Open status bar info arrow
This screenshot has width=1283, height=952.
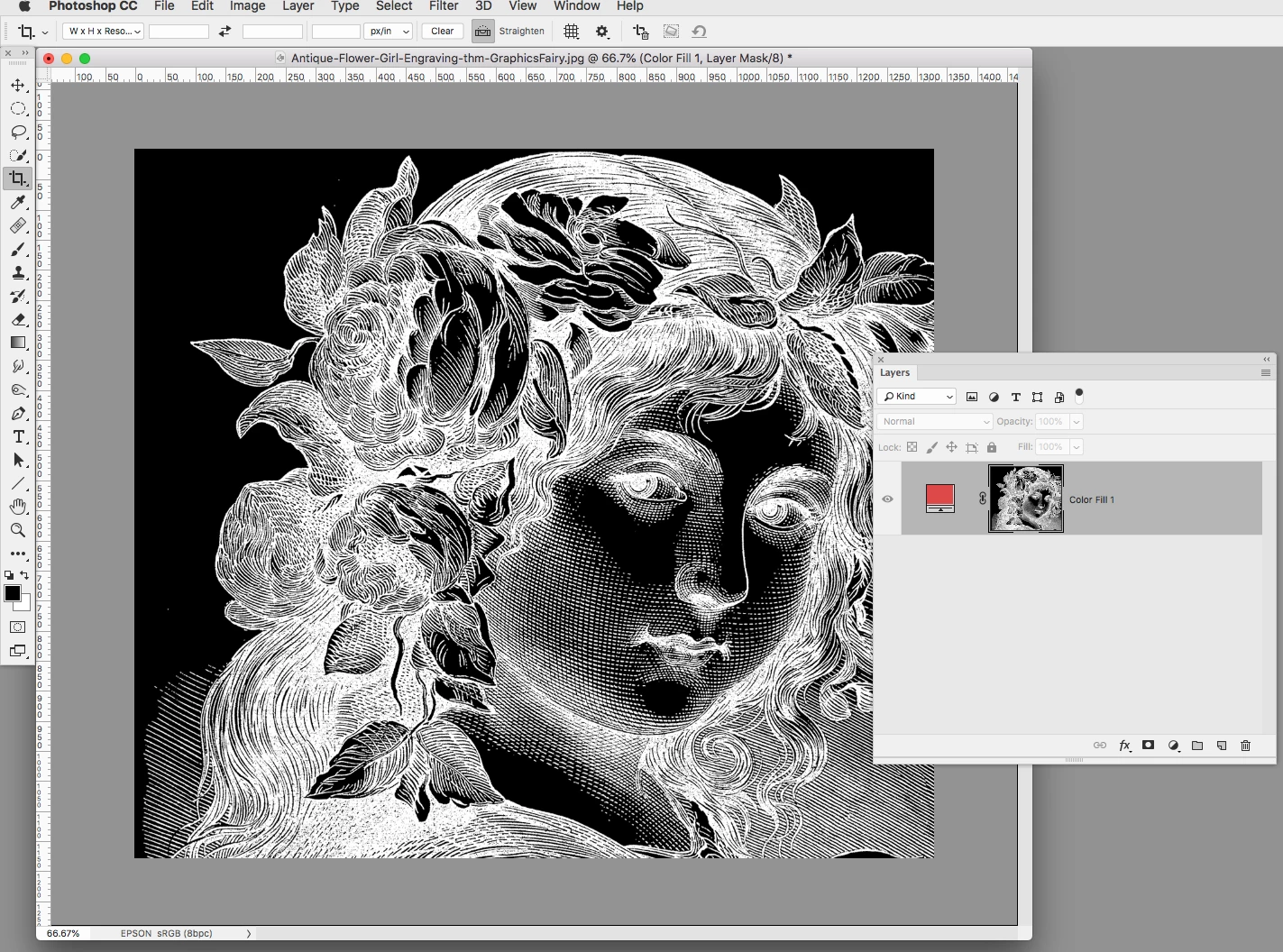249,934
